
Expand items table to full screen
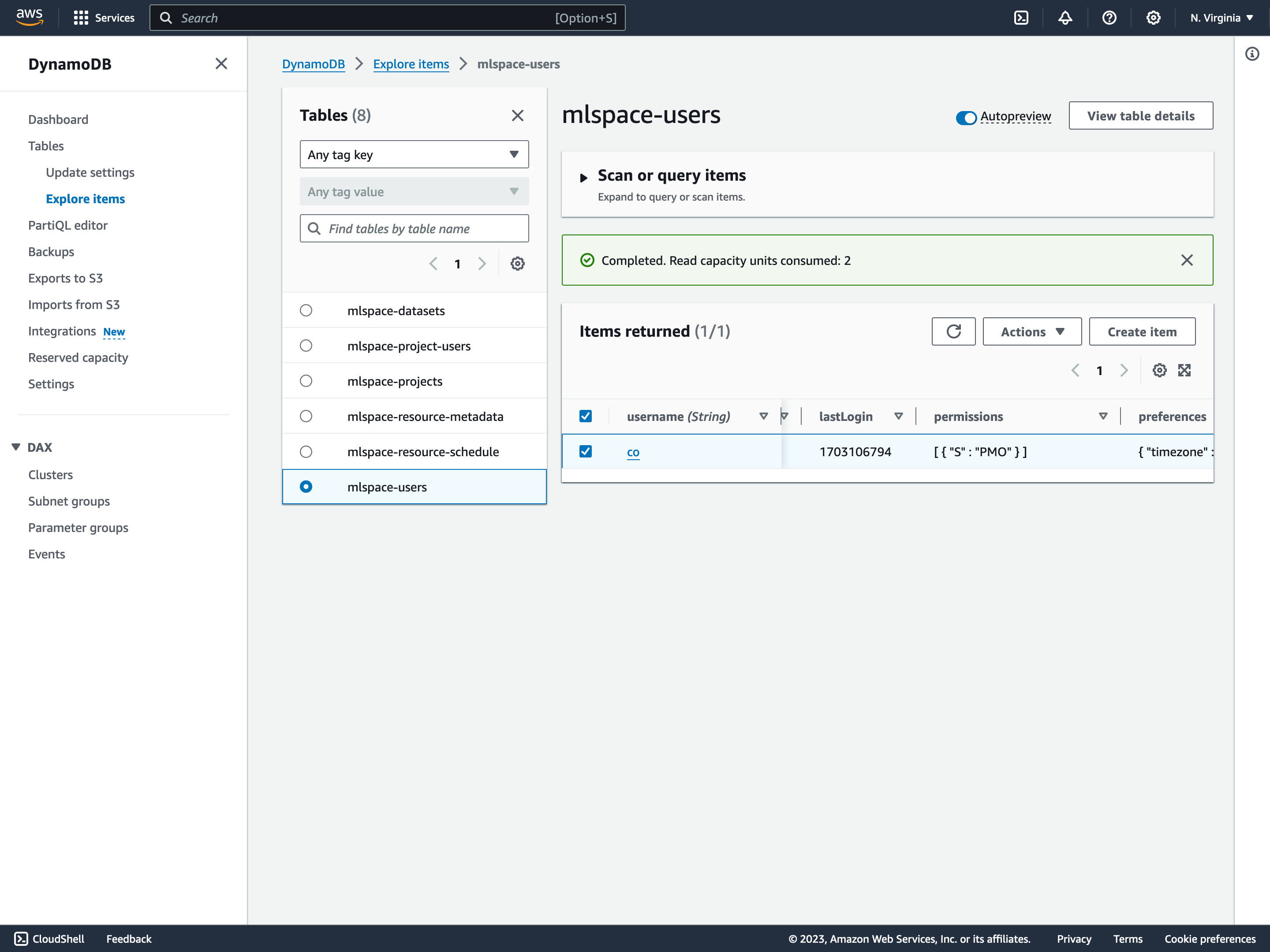tap(1184, 370)
